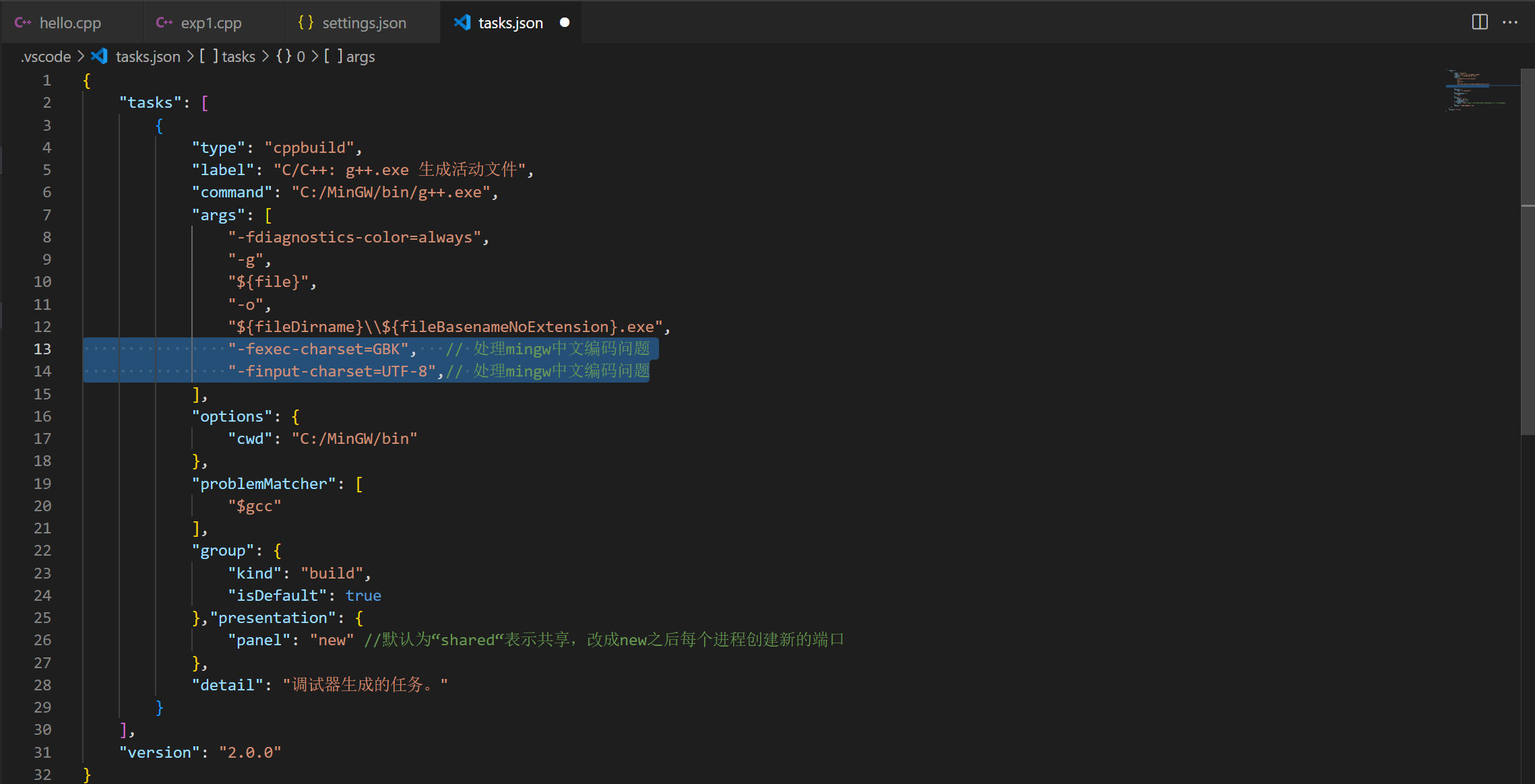Viewport: 1535px width, 784px height.
Task: Open the exp1.cpp editor tab
Action: point(211,23)
